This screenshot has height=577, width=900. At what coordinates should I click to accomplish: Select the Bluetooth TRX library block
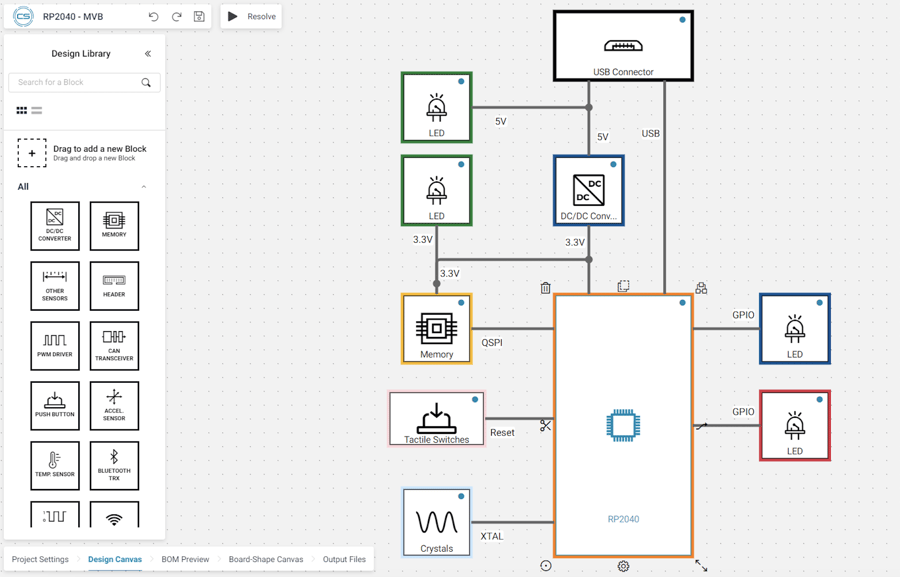click(x=114, y=466)
